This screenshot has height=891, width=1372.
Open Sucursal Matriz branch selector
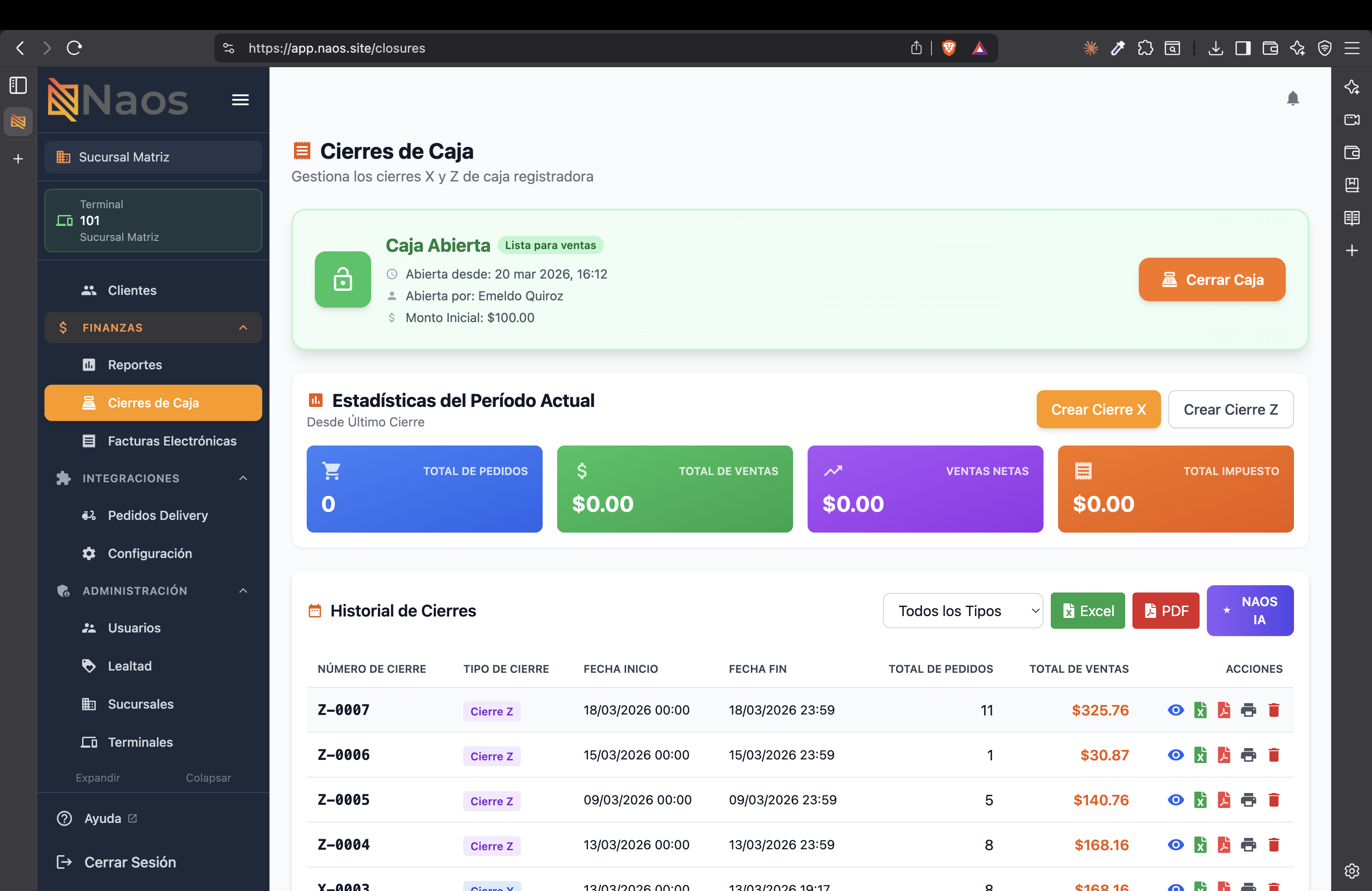point(153,157)
